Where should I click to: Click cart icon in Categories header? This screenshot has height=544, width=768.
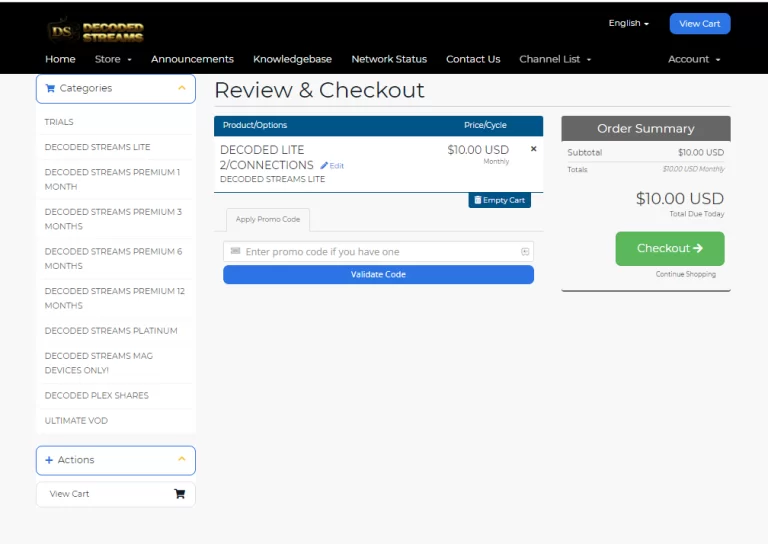50,88
